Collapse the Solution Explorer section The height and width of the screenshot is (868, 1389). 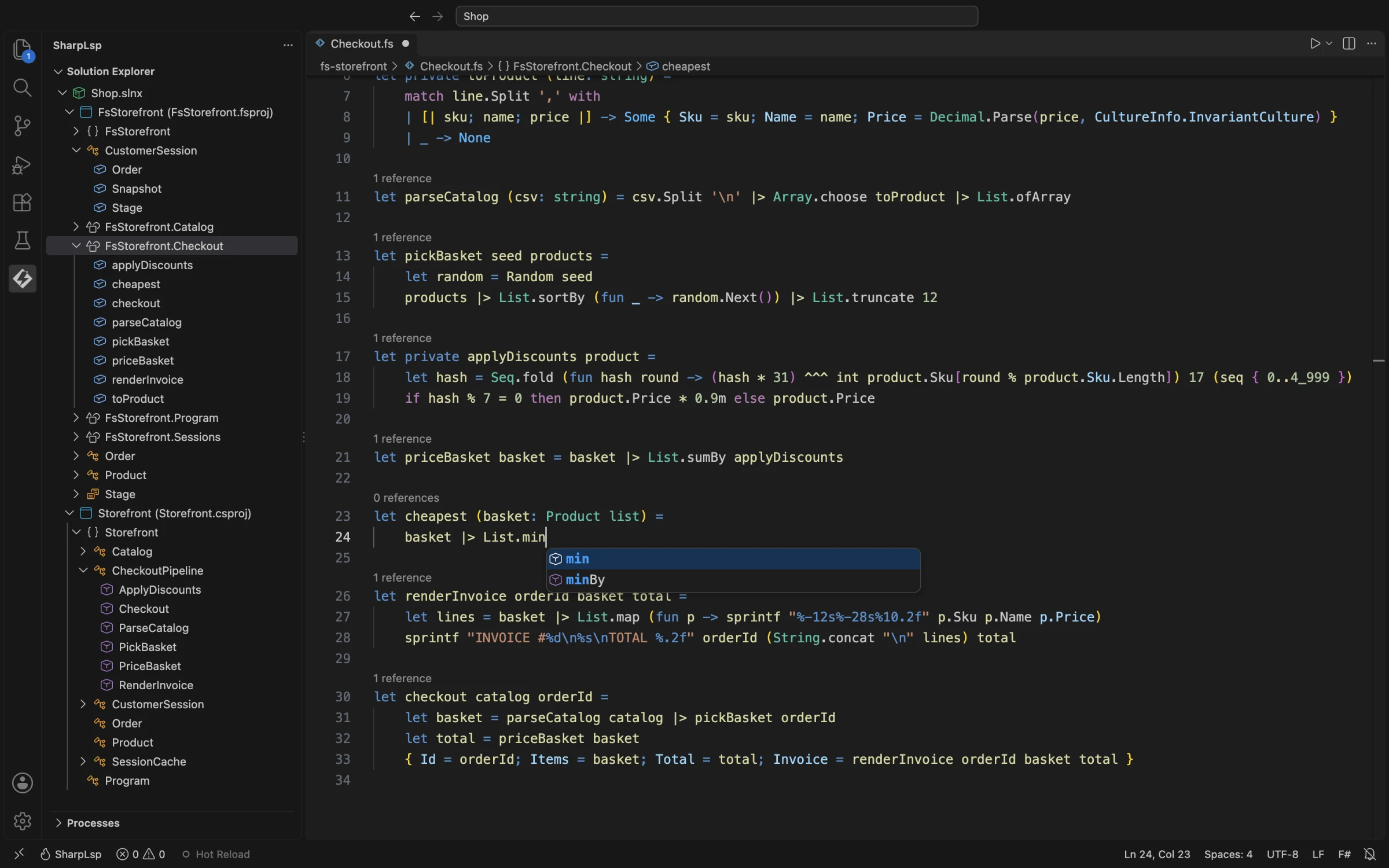(58, 72)
